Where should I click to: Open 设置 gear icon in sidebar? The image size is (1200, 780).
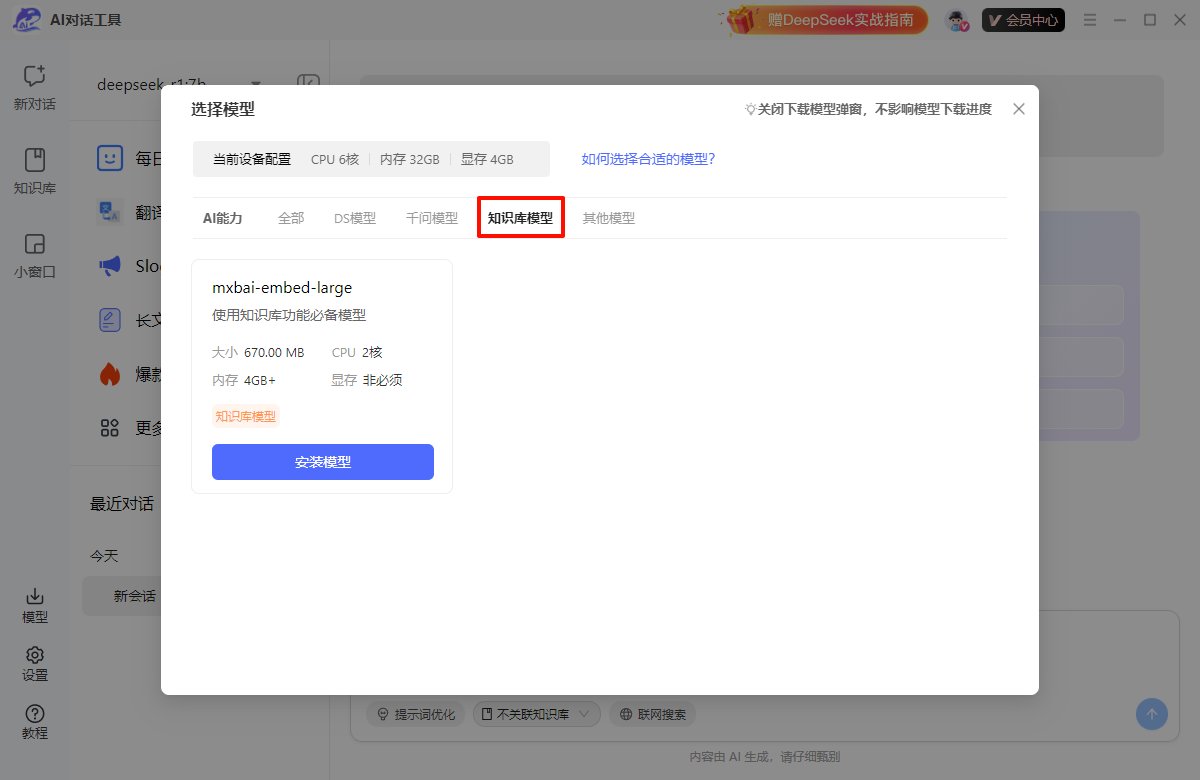coord(35,655)
